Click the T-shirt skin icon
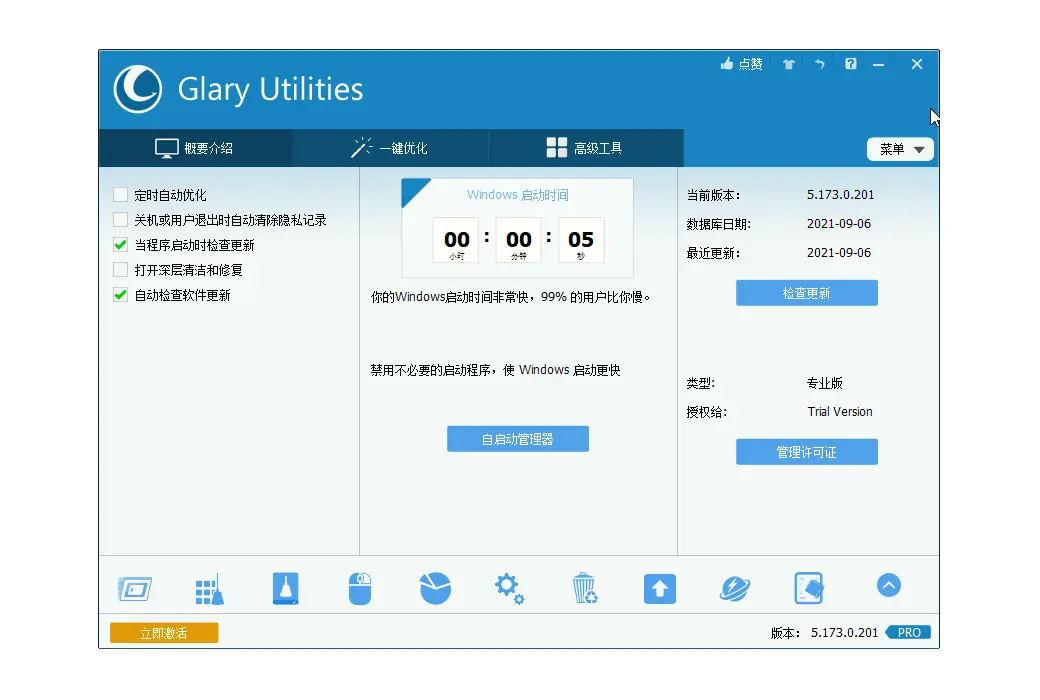 (789, 64)
